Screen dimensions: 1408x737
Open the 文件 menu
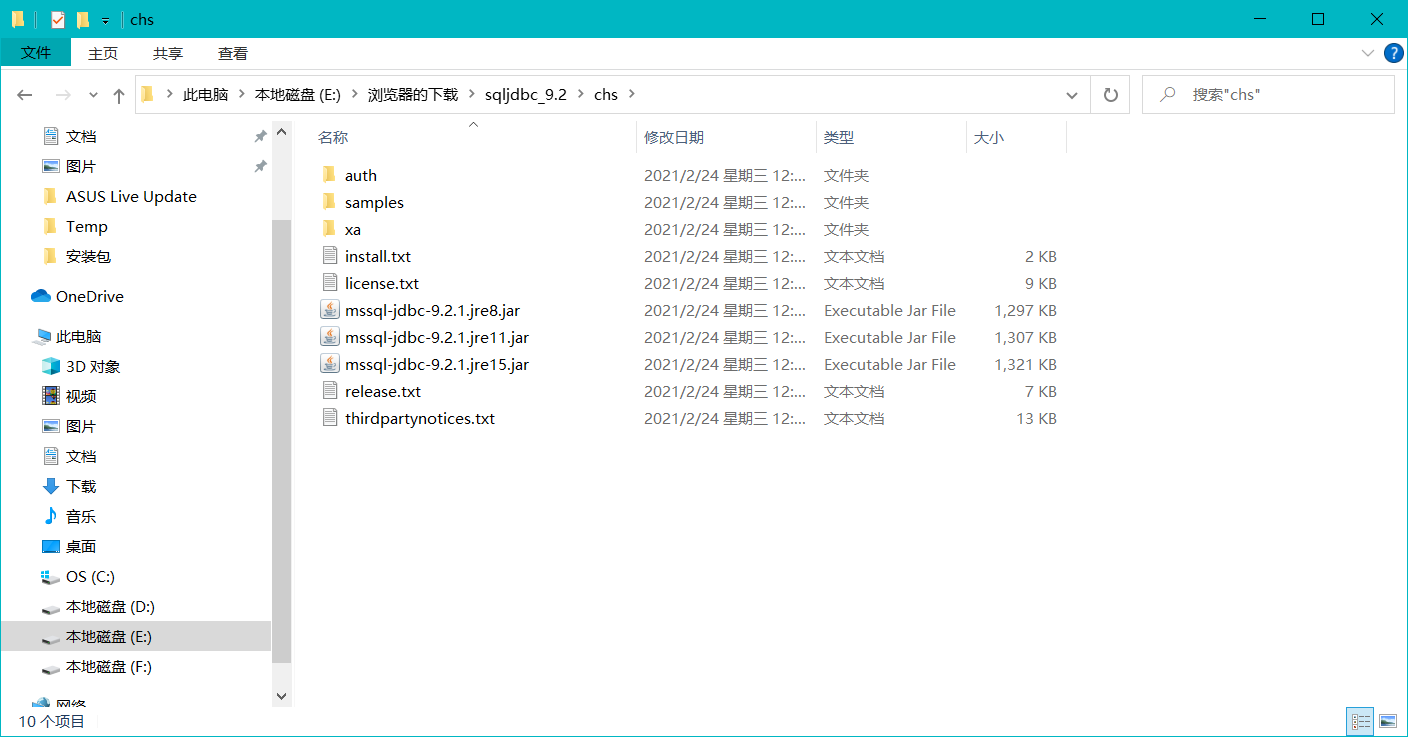coord(36,53)
